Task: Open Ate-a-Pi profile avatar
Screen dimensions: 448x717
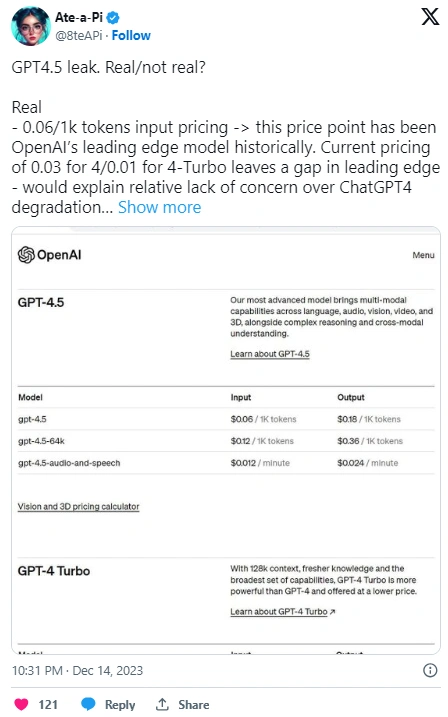Action: coord(31,26)
